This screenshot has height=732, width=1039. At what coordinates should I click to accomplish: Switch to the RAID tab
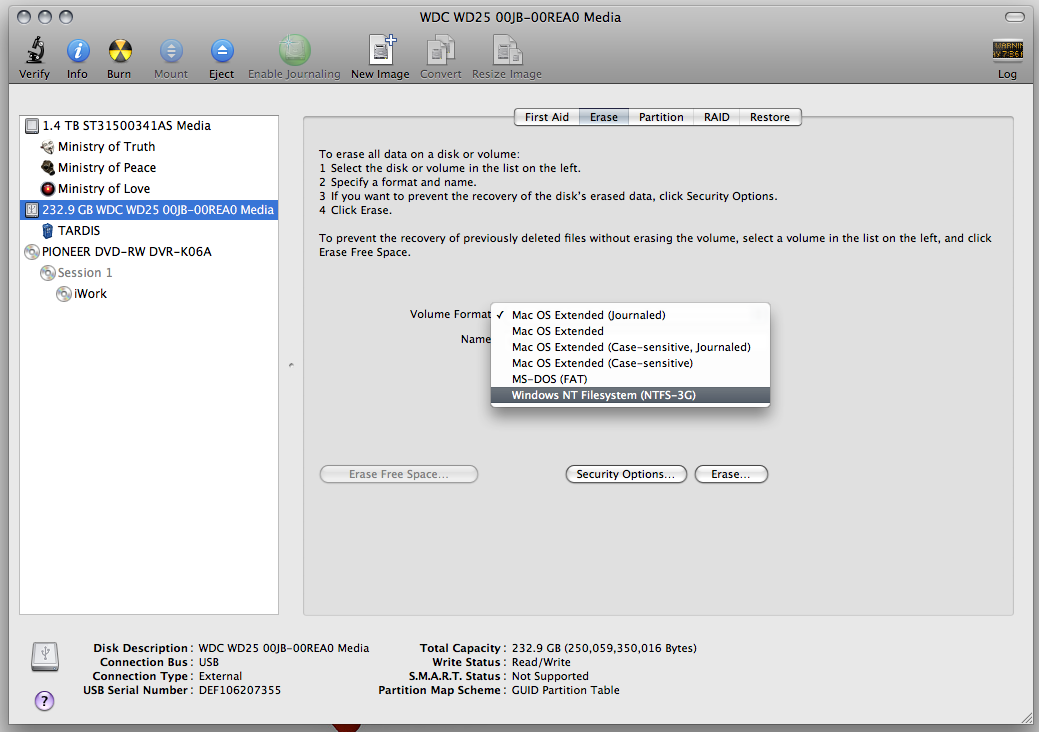(x=716, y=117)
